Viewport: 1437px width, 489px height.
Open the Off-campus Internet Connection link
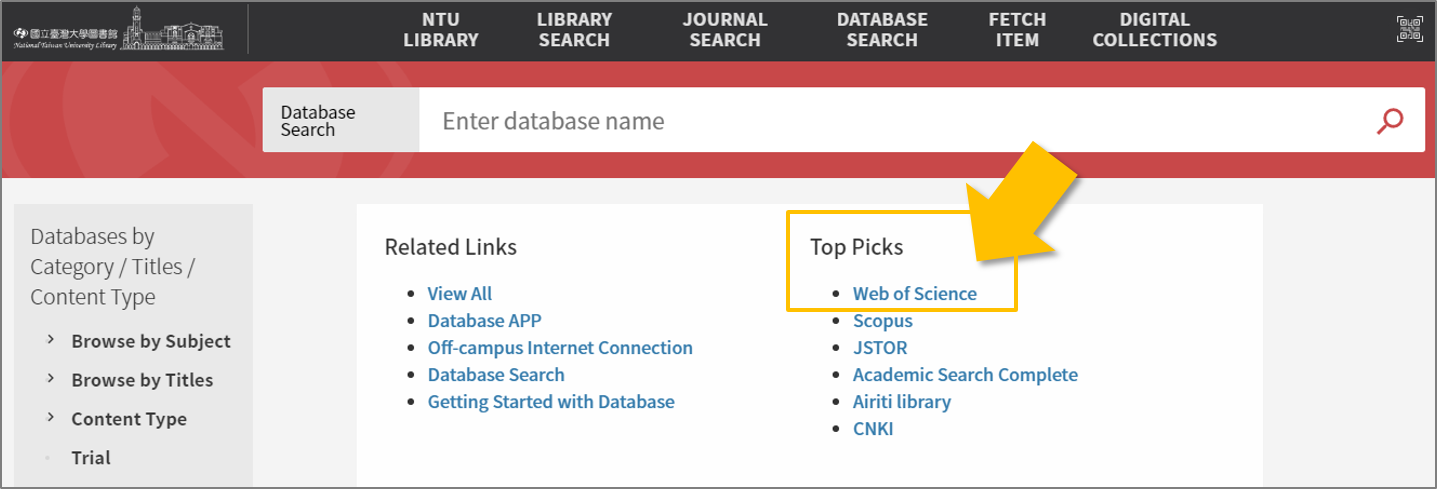coord(560,348)
